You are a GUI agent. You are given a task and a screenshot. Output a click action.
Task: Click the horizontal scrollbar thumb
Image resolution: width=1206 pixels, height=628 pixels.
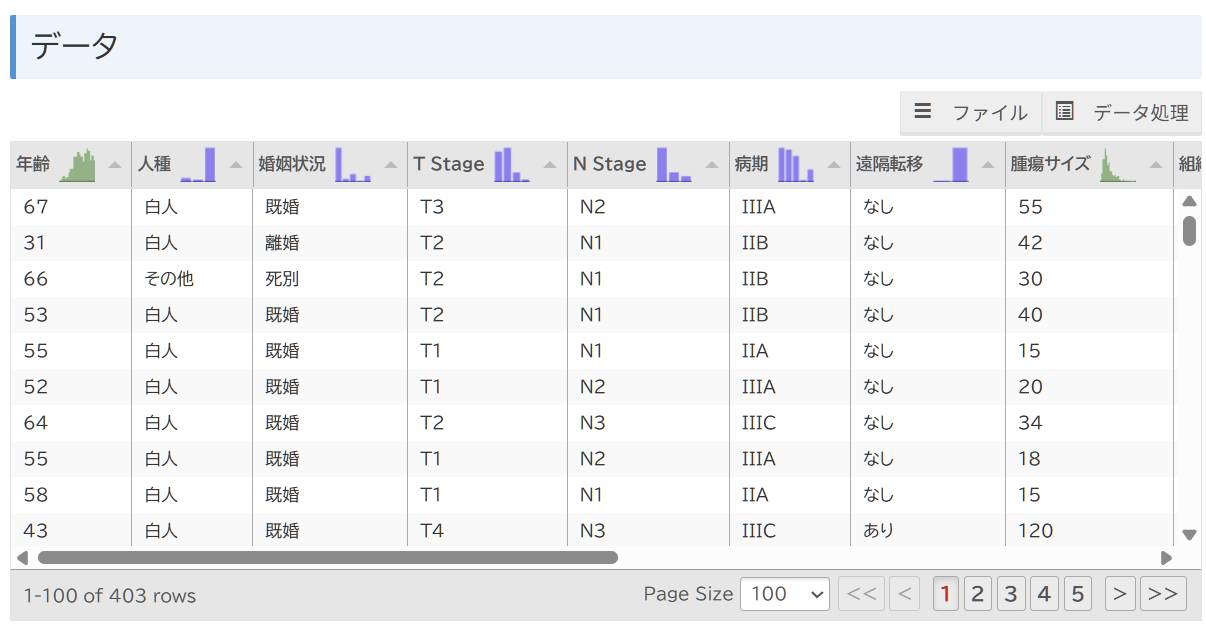[327, 558]
